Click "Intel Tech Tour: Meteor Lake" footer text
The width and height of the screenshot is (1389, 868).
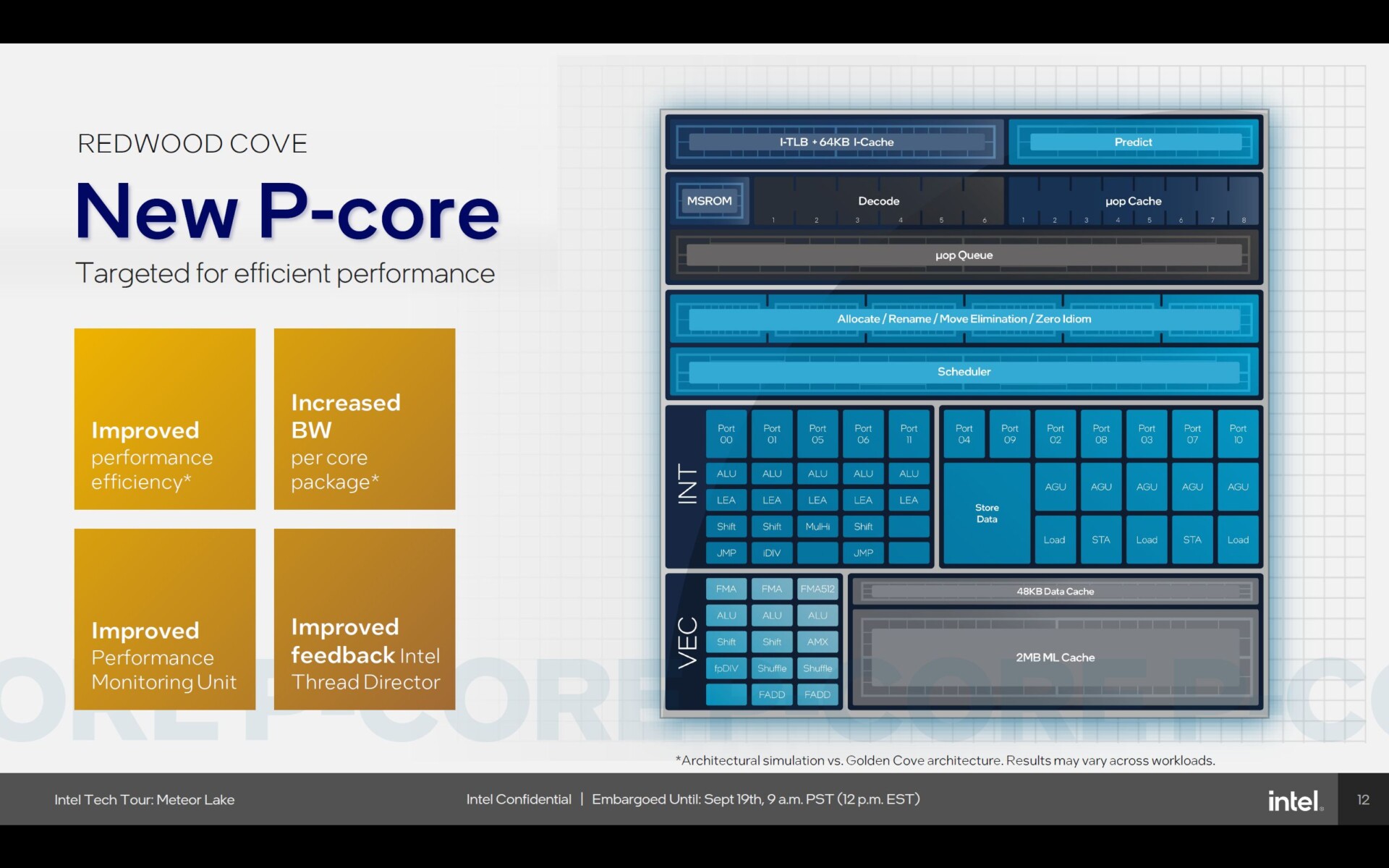pyautogui.click(x=145, y=799)
